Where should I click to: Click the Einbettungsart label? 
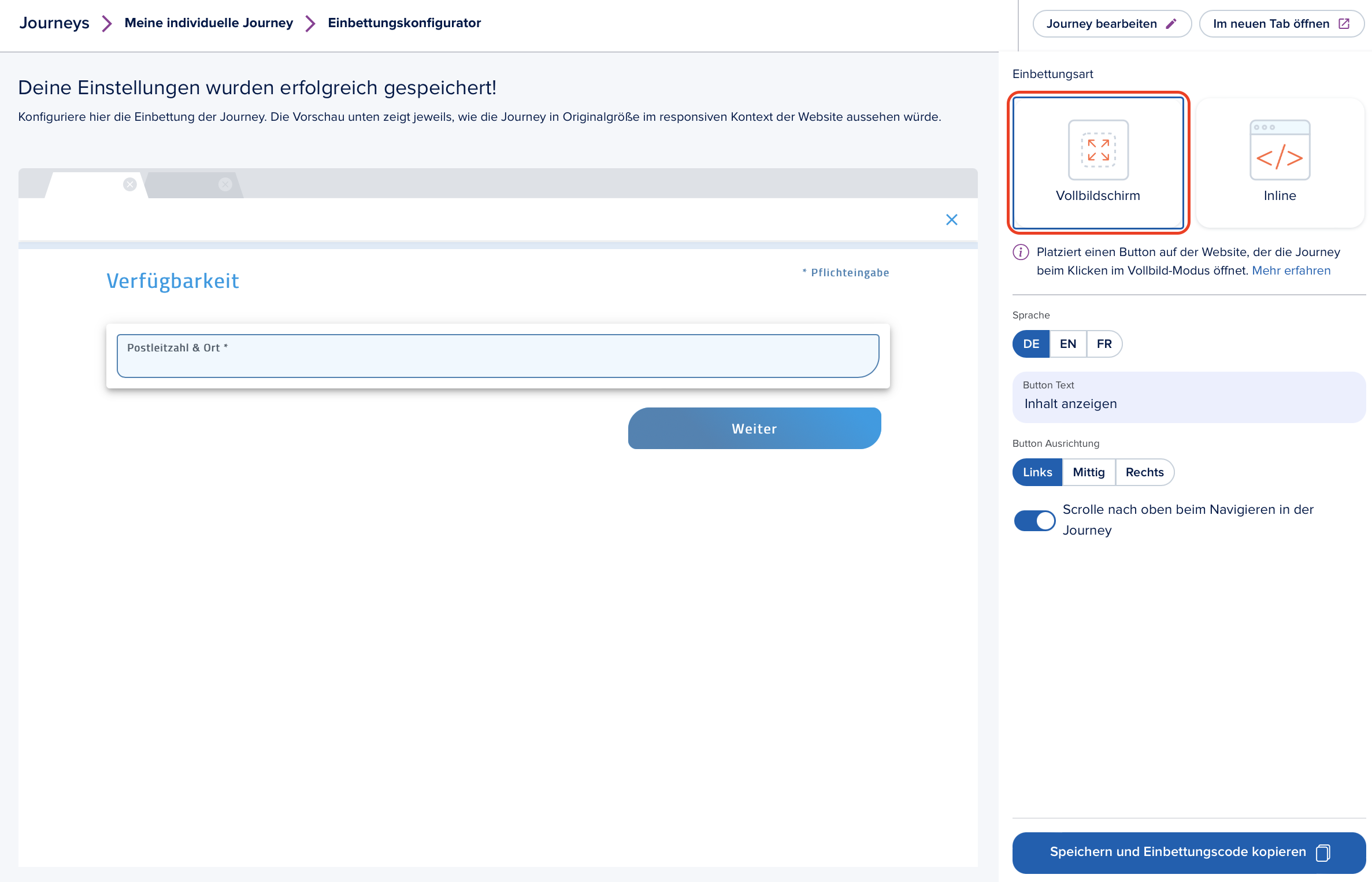click(x=1052, y=74)
